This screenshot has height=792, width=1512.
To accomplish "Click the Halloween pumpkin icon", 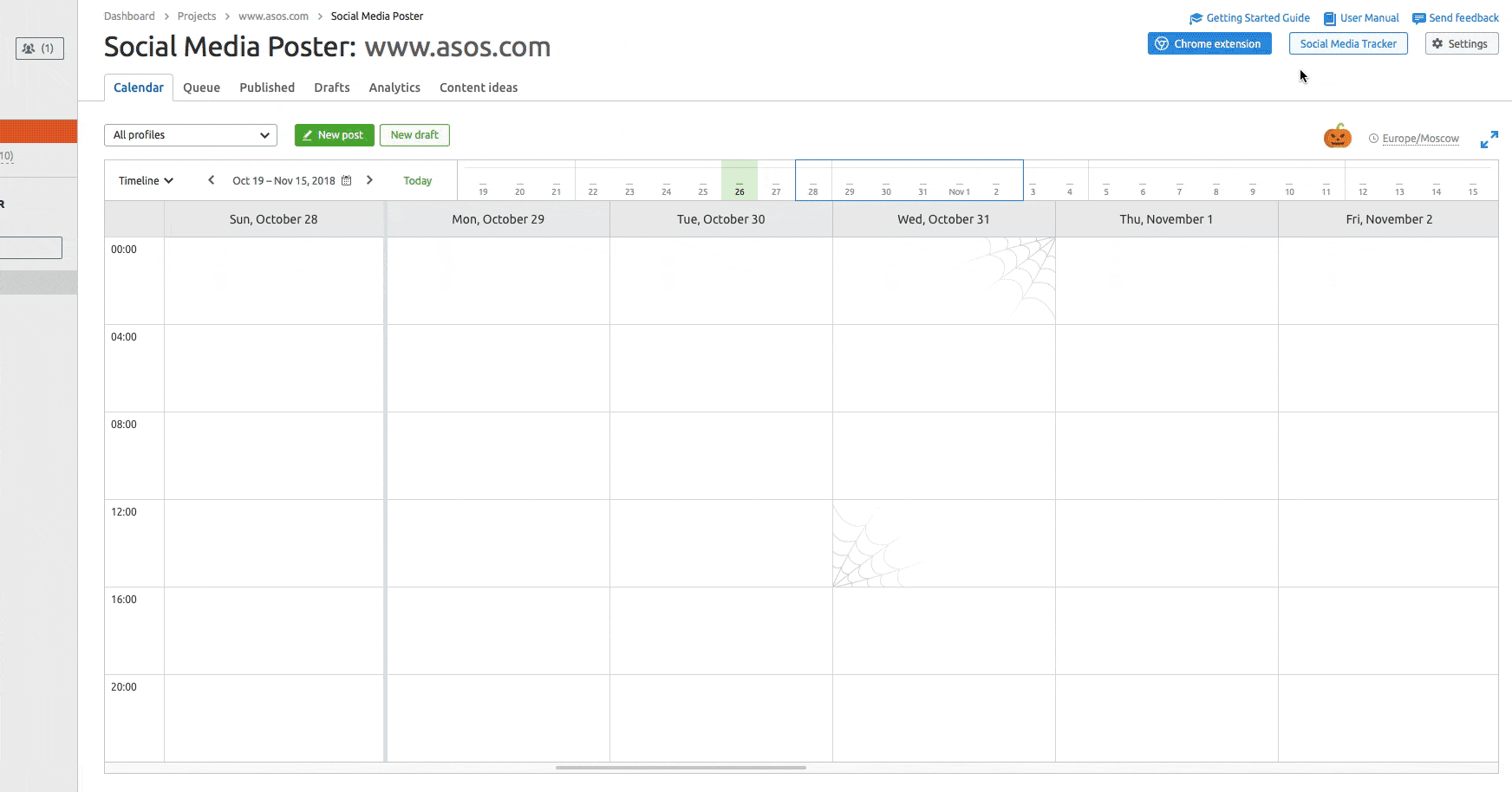I will [x=1337, y=137].
